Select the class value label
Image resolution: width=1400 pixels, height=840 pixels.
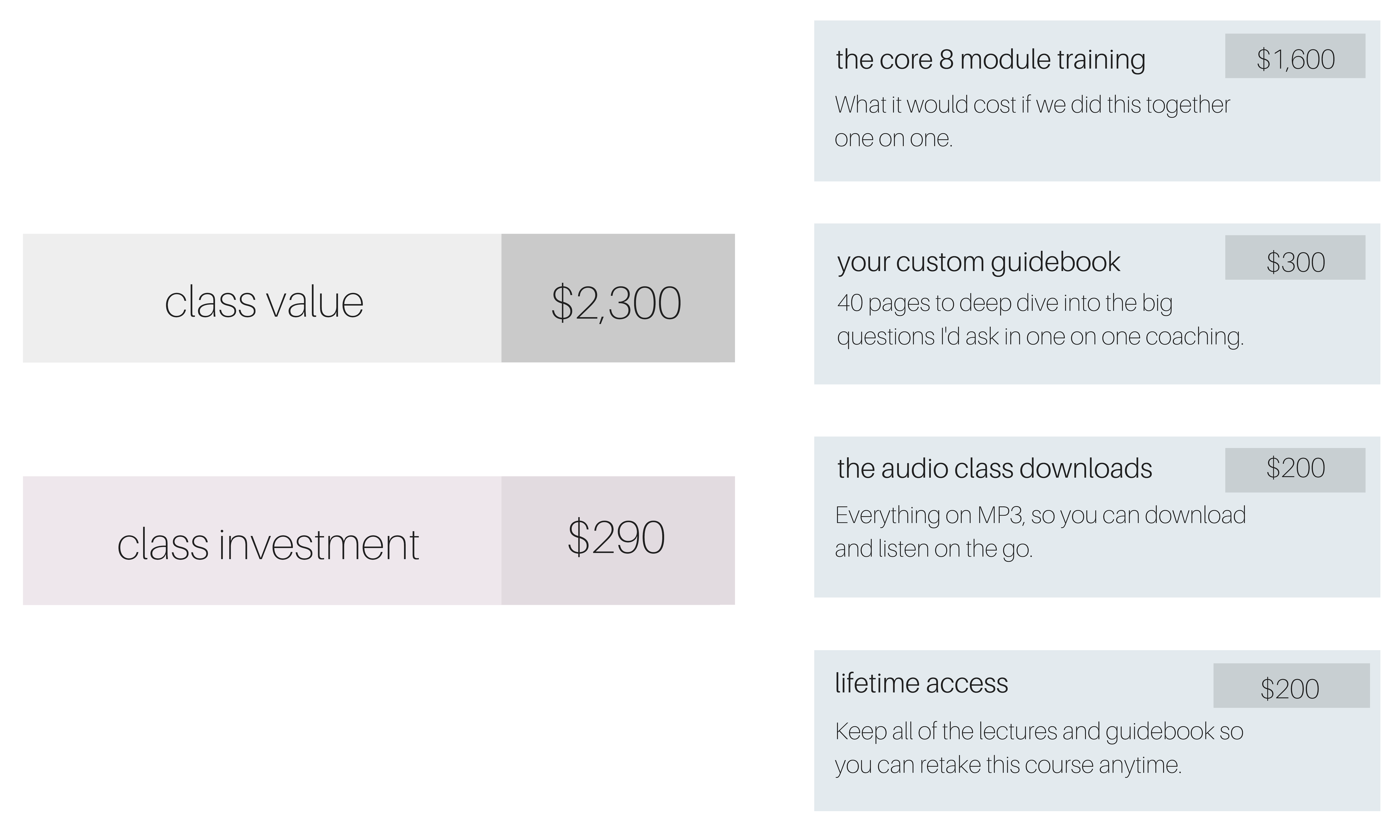tap(264, 302)
